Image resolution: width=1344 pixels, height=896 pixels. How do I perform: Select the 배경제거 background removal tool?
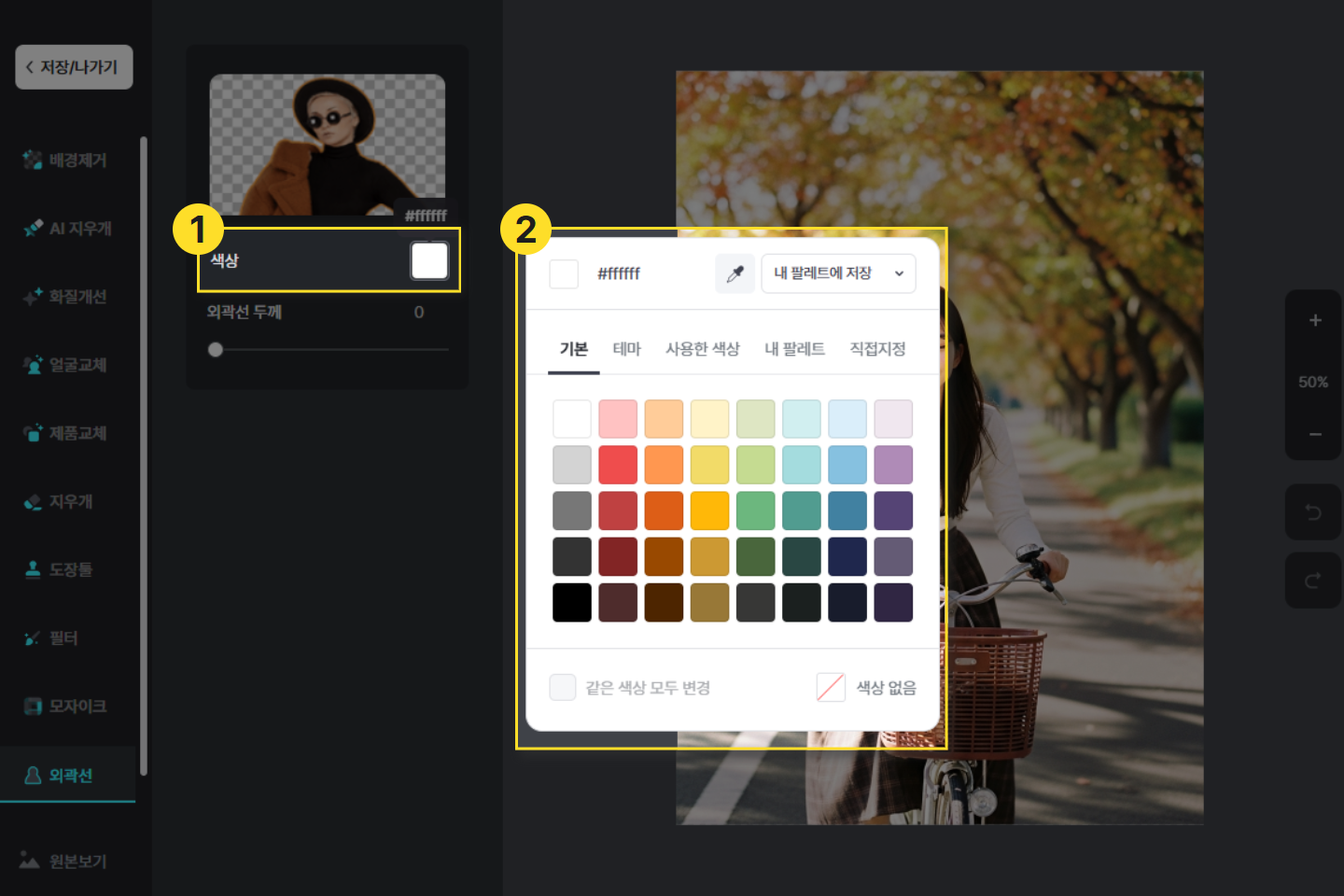(x=65, y=161)
